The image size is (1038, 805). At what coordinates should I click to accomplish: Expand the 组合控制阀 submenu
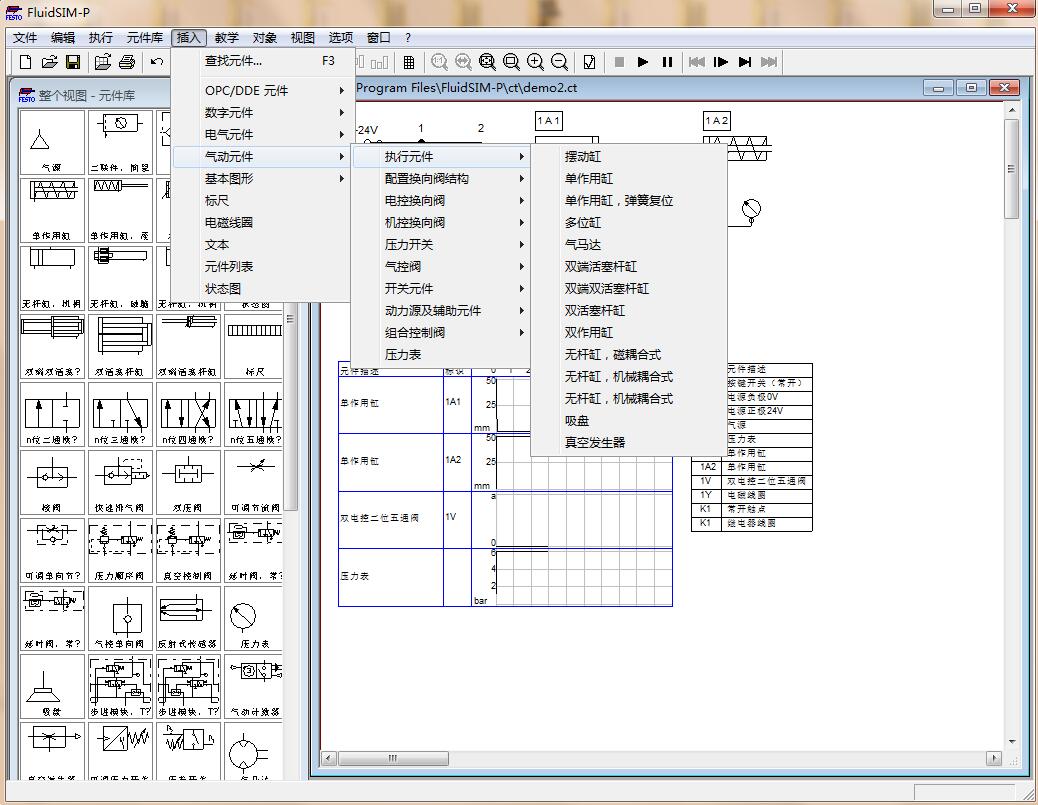(x=441, y=332)
